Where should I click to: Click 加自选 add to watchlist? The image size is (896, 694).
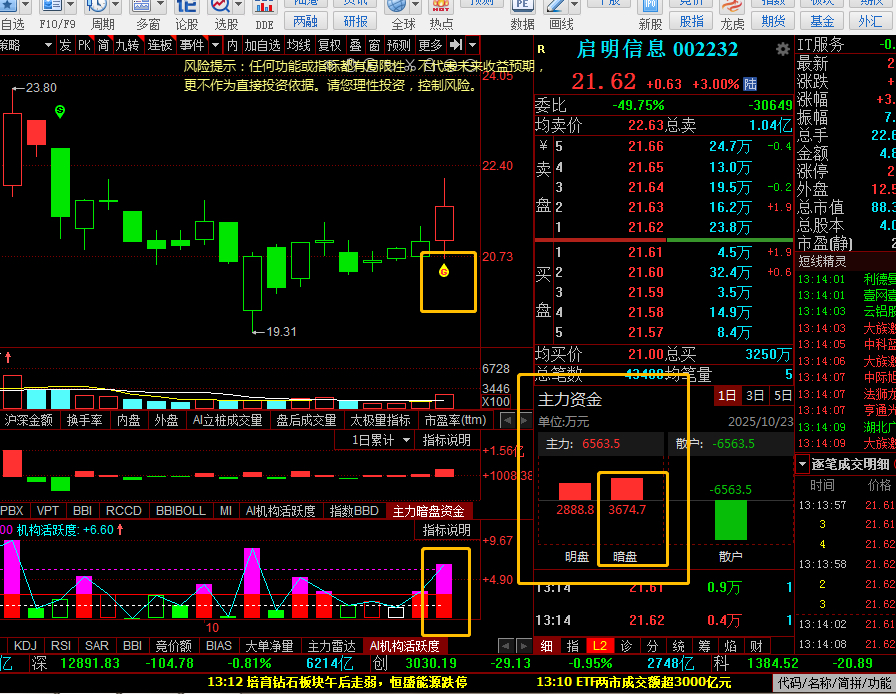pyautogui.click(x=263, y=45)
